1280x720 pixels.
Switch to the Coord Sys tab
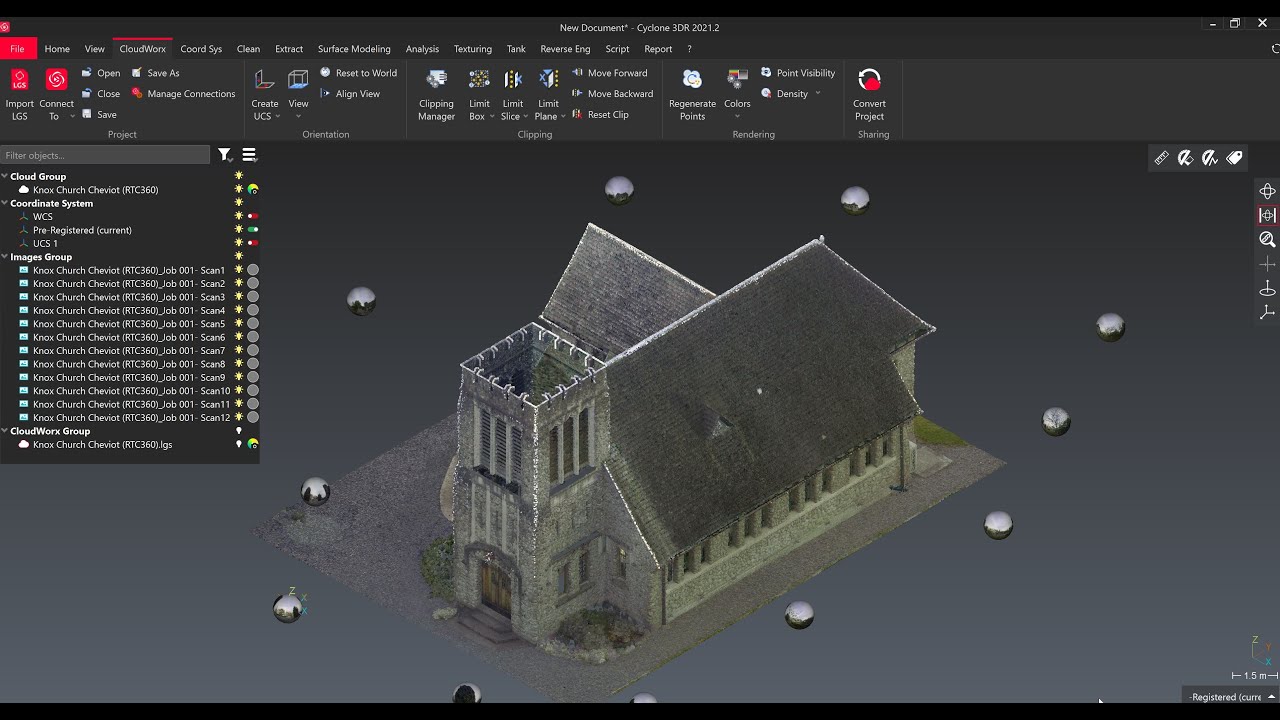(201, 49)
